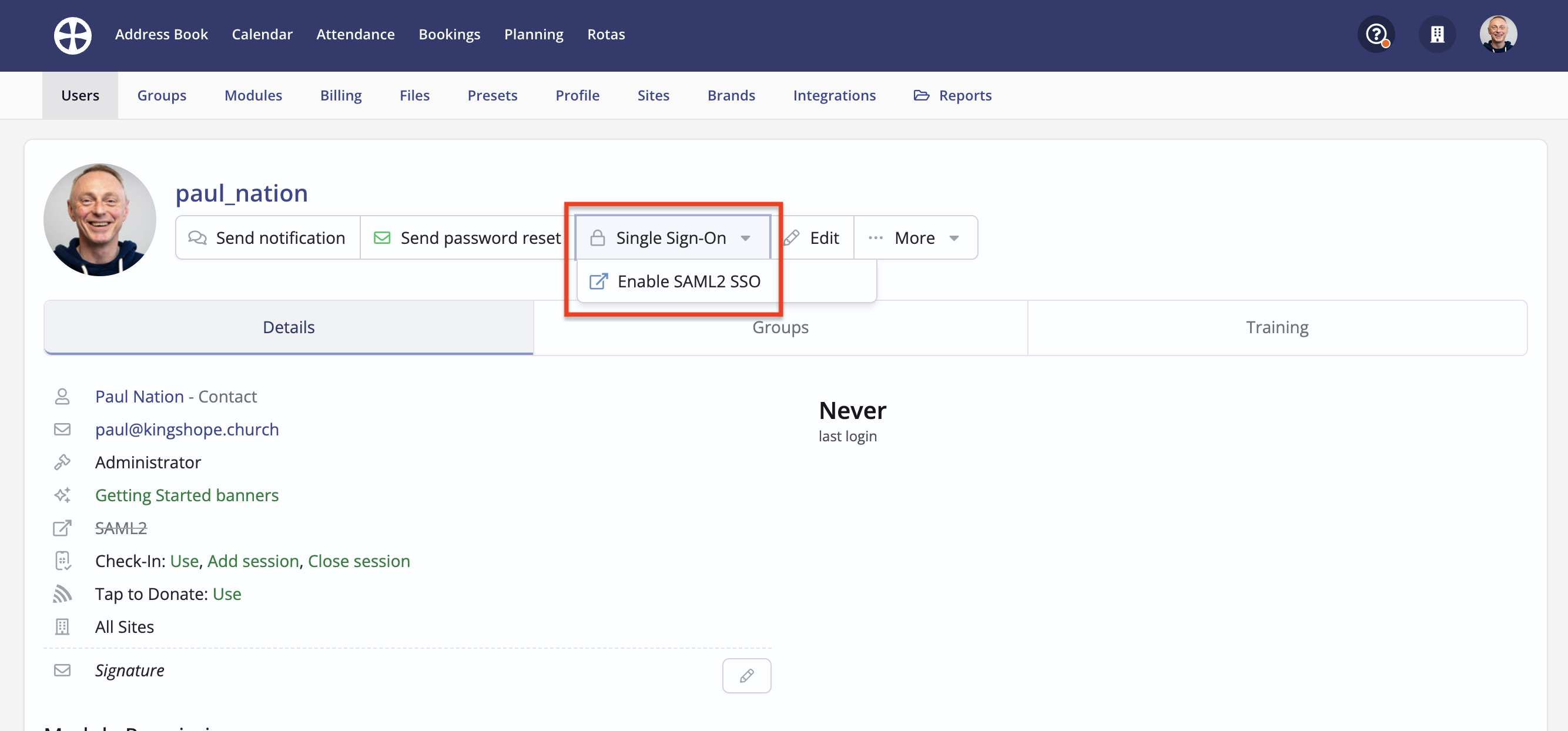Click the Tap to Donate Use text

(227, 593)
